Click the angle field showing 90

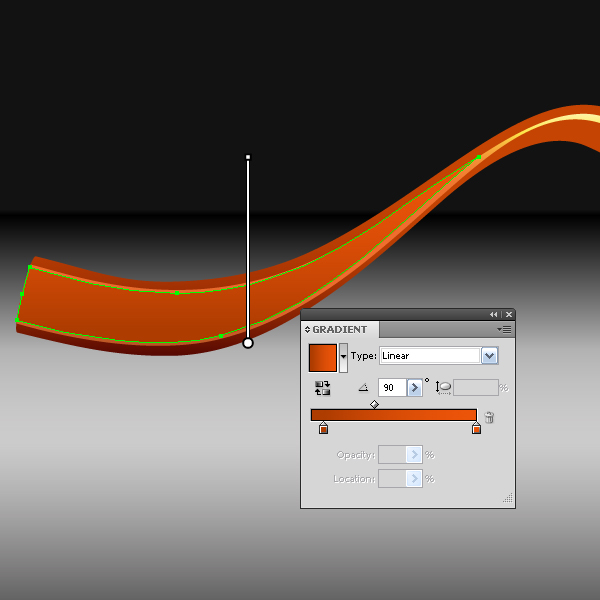(x=392, y=388)
